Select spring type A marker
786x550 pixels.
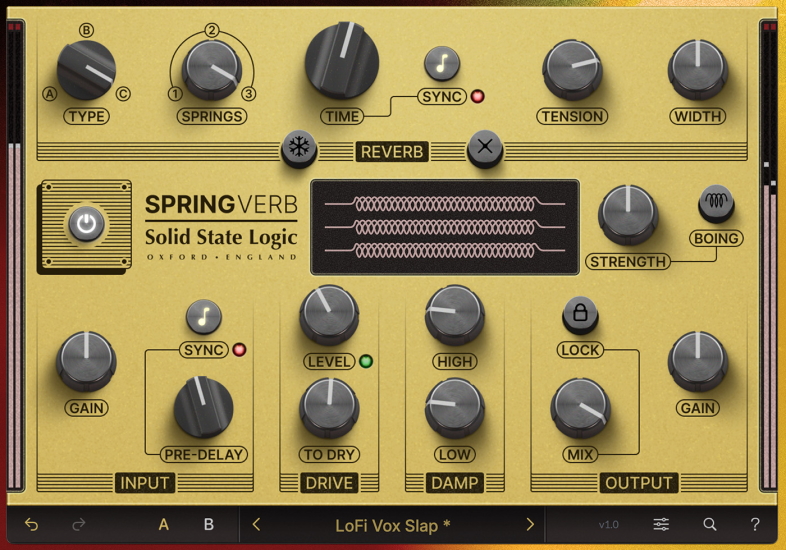(49, 94)
